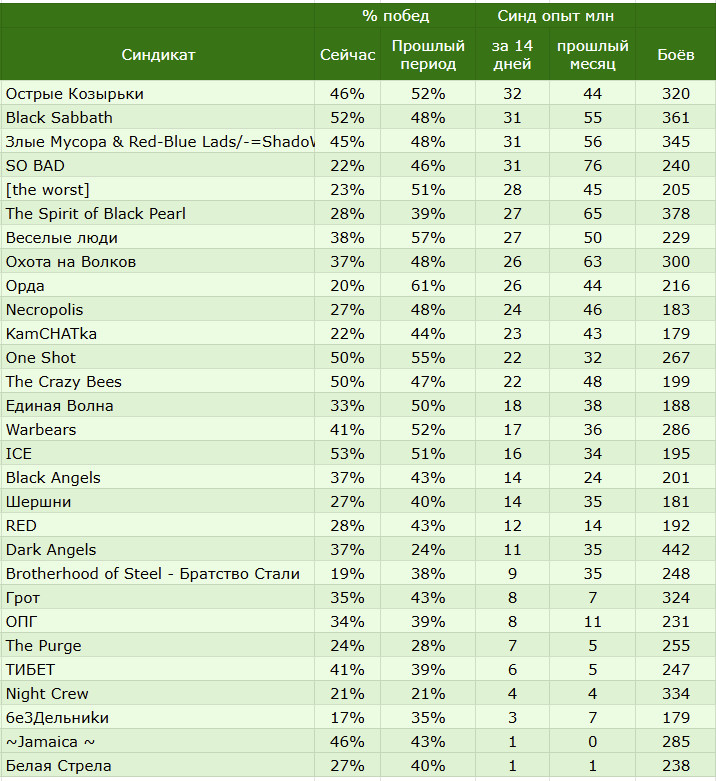Click the Острые Козырьки row name
Screen dimensions: 716x781
coord(75,94)
